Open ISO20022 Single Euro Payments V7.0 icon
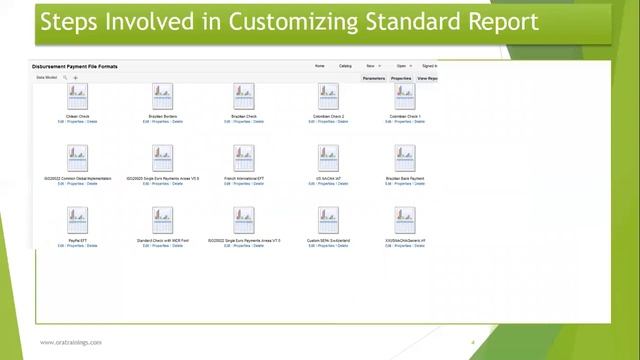The image size is (640, 360). click(244, 220)
